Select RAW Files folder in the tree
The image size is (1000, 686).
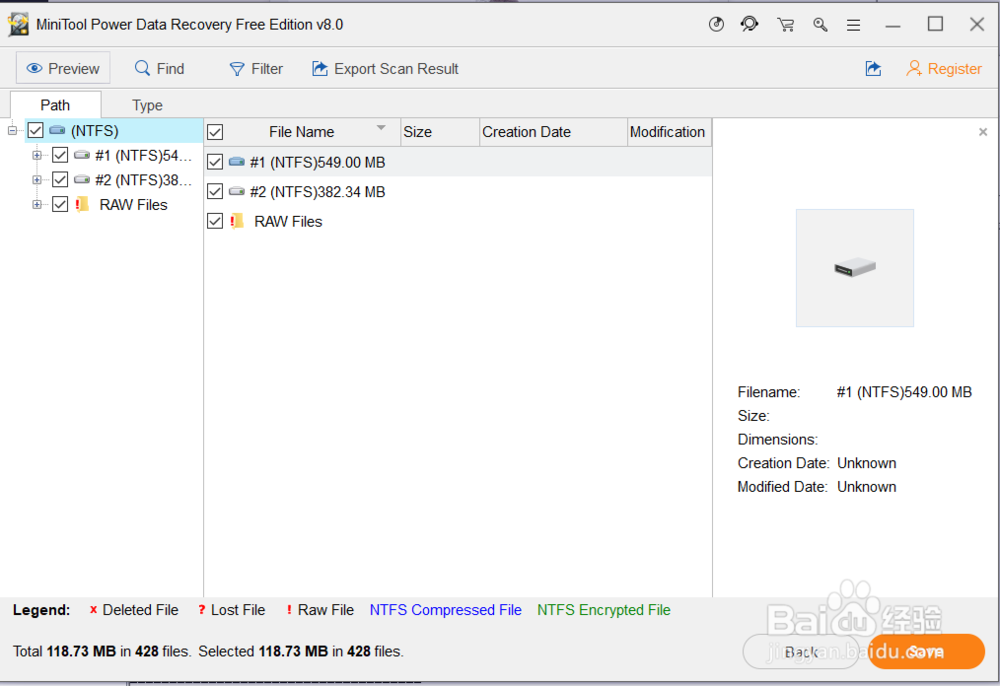133,205
